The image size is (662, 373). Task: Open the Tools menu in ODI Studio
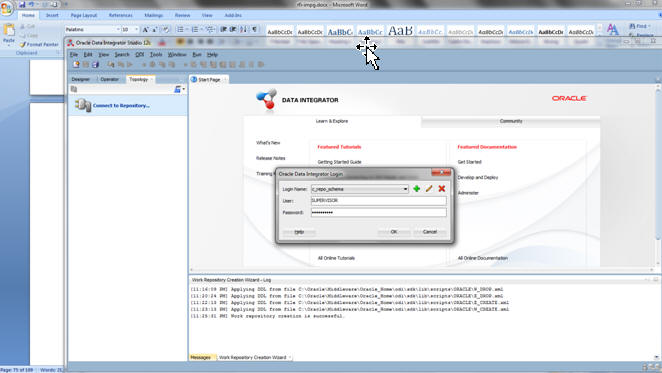click(x=156, y=54)
